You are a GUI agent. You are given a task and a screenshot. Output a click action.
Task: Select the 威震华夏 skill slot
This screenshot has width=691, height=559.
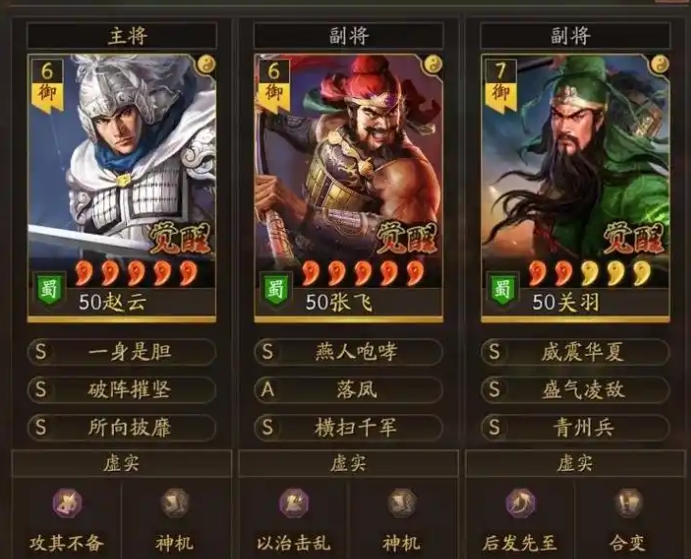[575, 352]
